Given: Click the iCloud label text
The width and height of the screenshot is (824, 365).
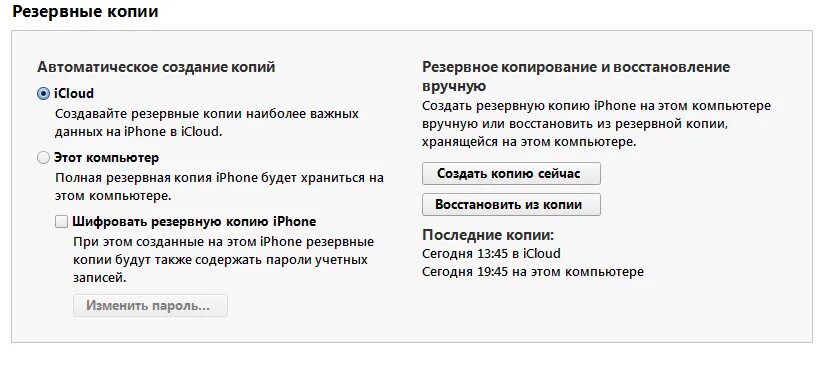Looking at the screenshot, I should click(74, 94).
